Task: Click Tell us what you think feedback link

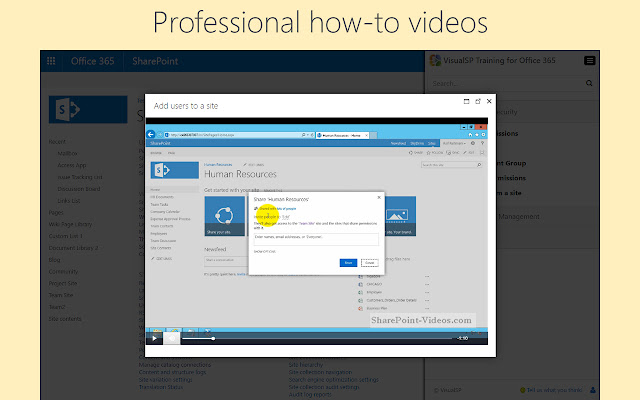Action: click(554, 390)
